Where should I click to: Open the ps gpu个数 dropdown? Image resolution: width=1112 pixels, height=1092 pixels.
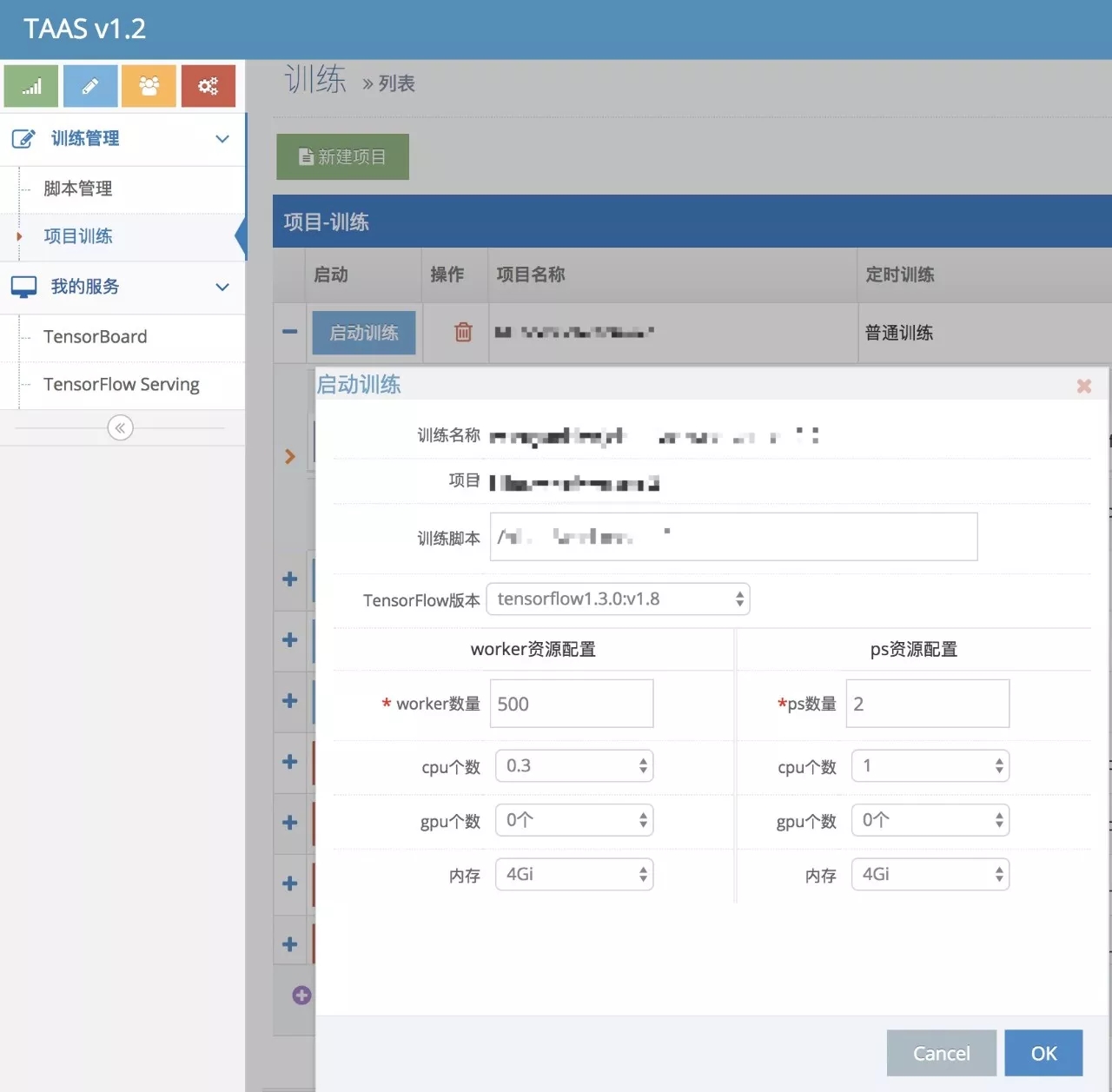click(x=930, y=820)
